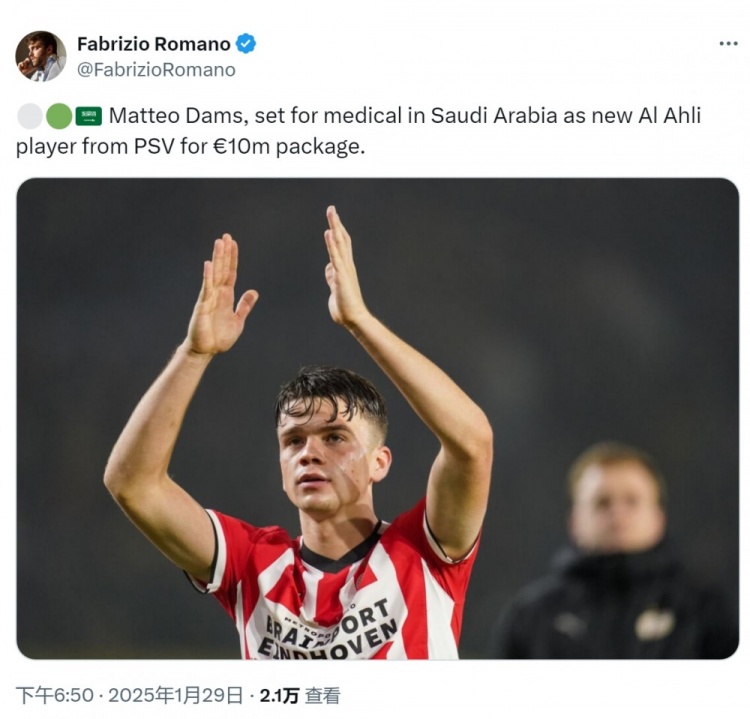Open the PSV player photo attachment
Image resolution: width=750 pixels, height=719 pixels.
pyautogui.click(x=377, y=419)
